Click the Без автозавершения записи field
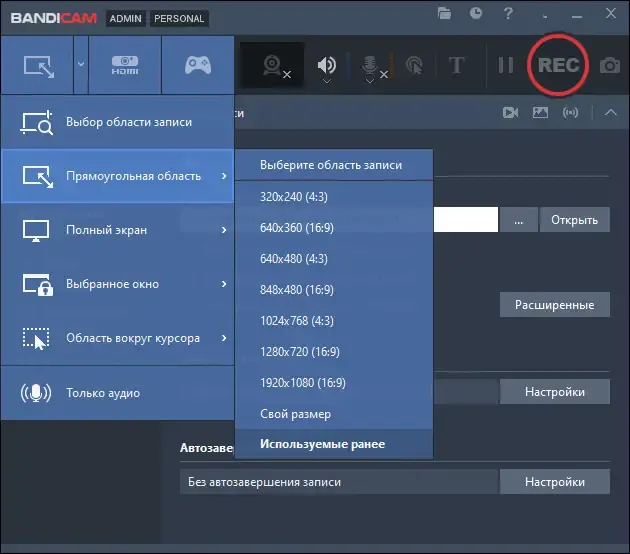This screenshot has width=630, height=554. click(339, 482)
